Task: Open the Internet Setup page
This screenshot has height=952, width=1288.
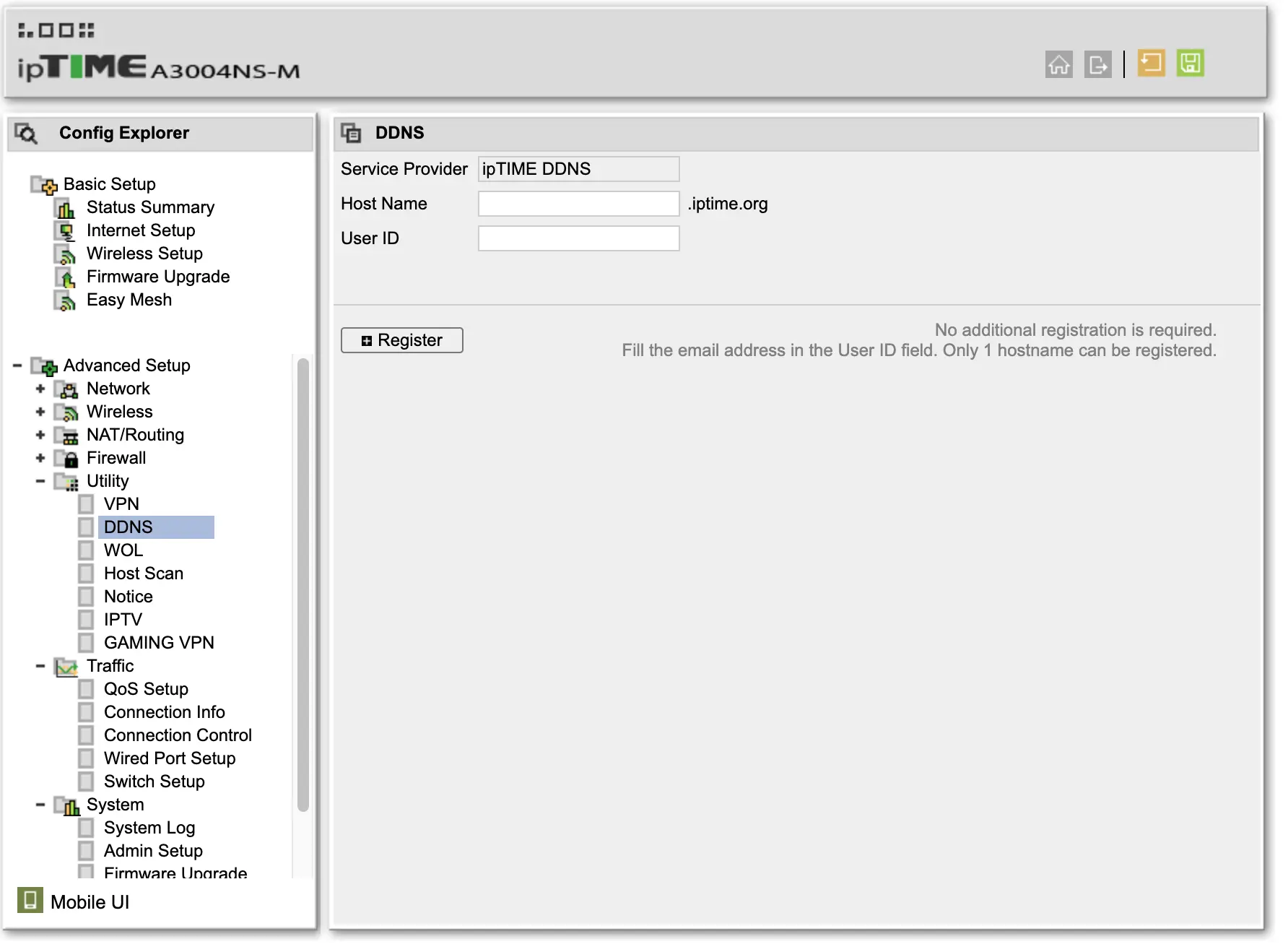Action: (141, 231)
